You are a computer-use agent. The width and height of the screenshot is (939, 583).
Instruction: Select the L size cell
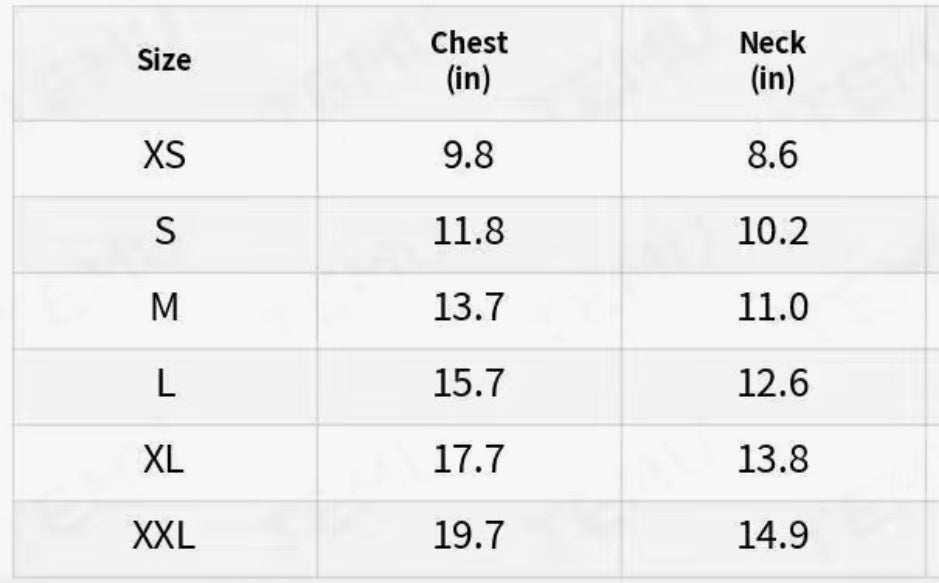click(164, 384)
